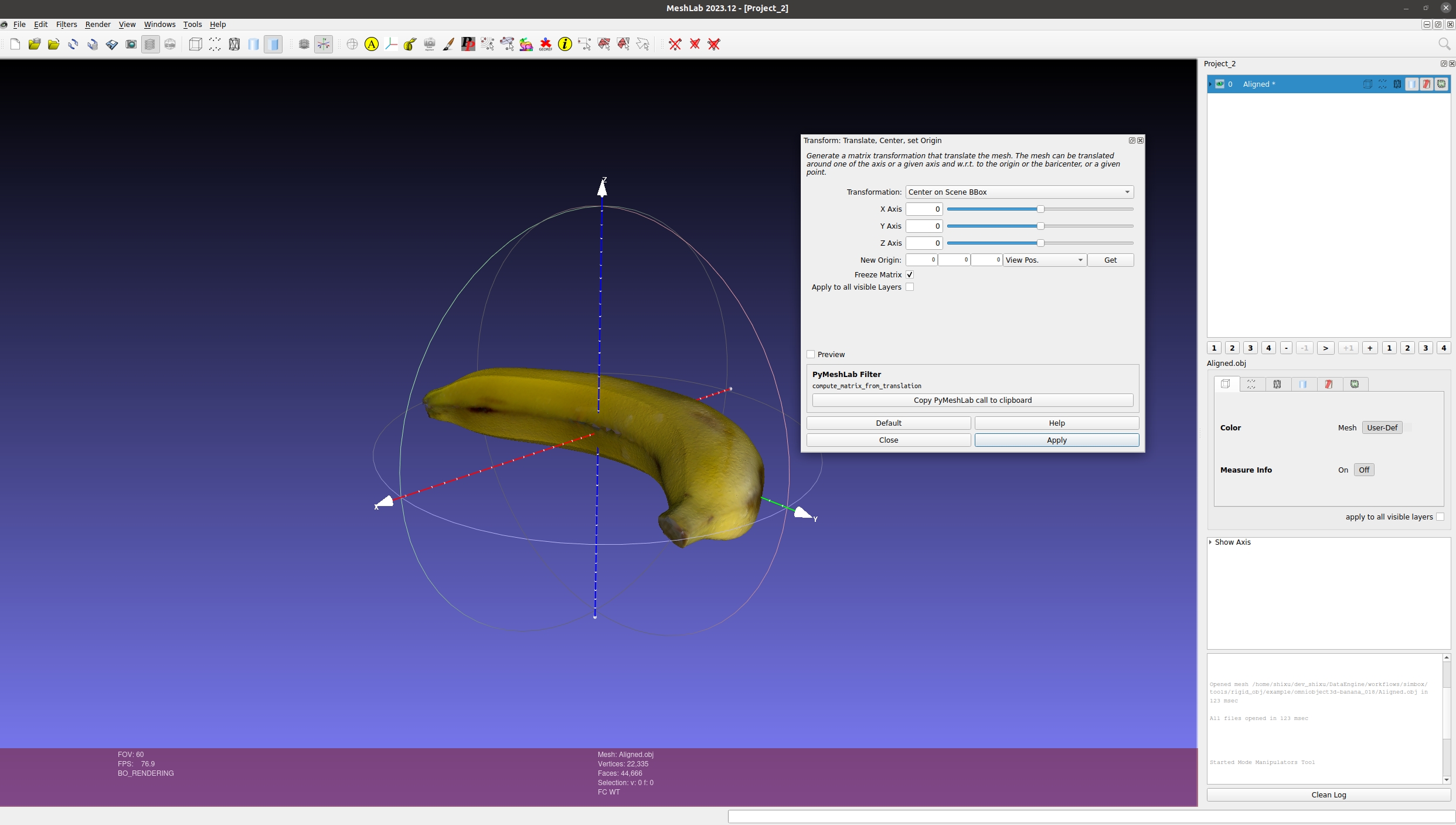The height and width of the screenshot is (825, 1456).
Task: Open the Transformation dropdown
Action: (1018, 192)
